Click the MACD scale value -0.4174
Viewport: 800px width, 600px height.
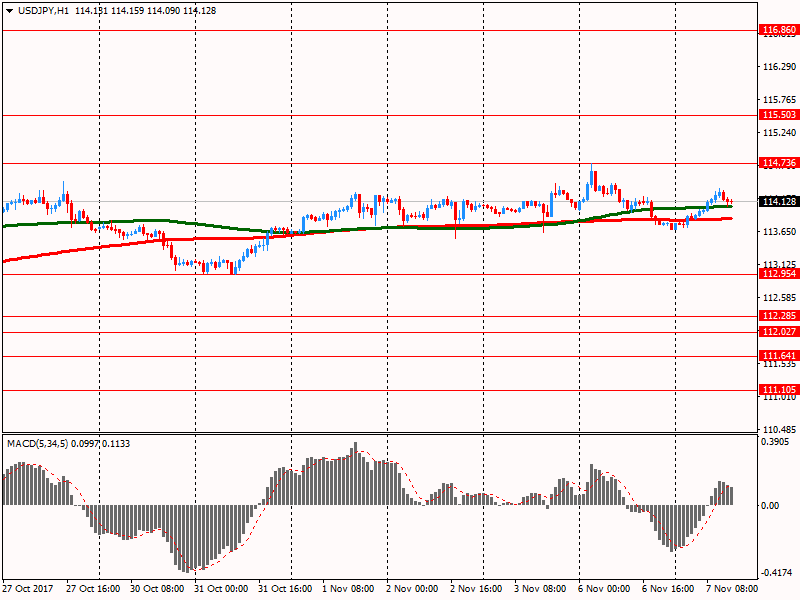click(x=776, y=573)
